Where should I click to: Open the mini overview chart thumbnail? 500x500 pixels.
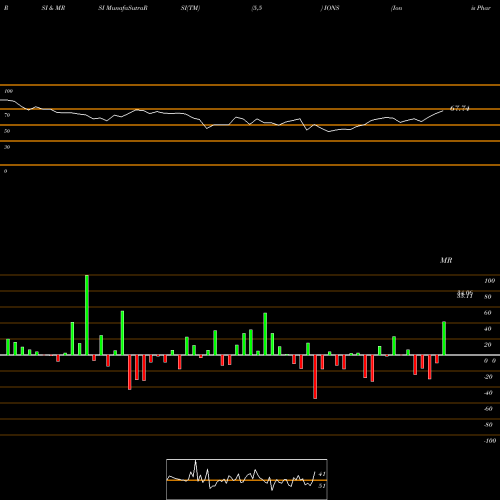tap(247, 479)
